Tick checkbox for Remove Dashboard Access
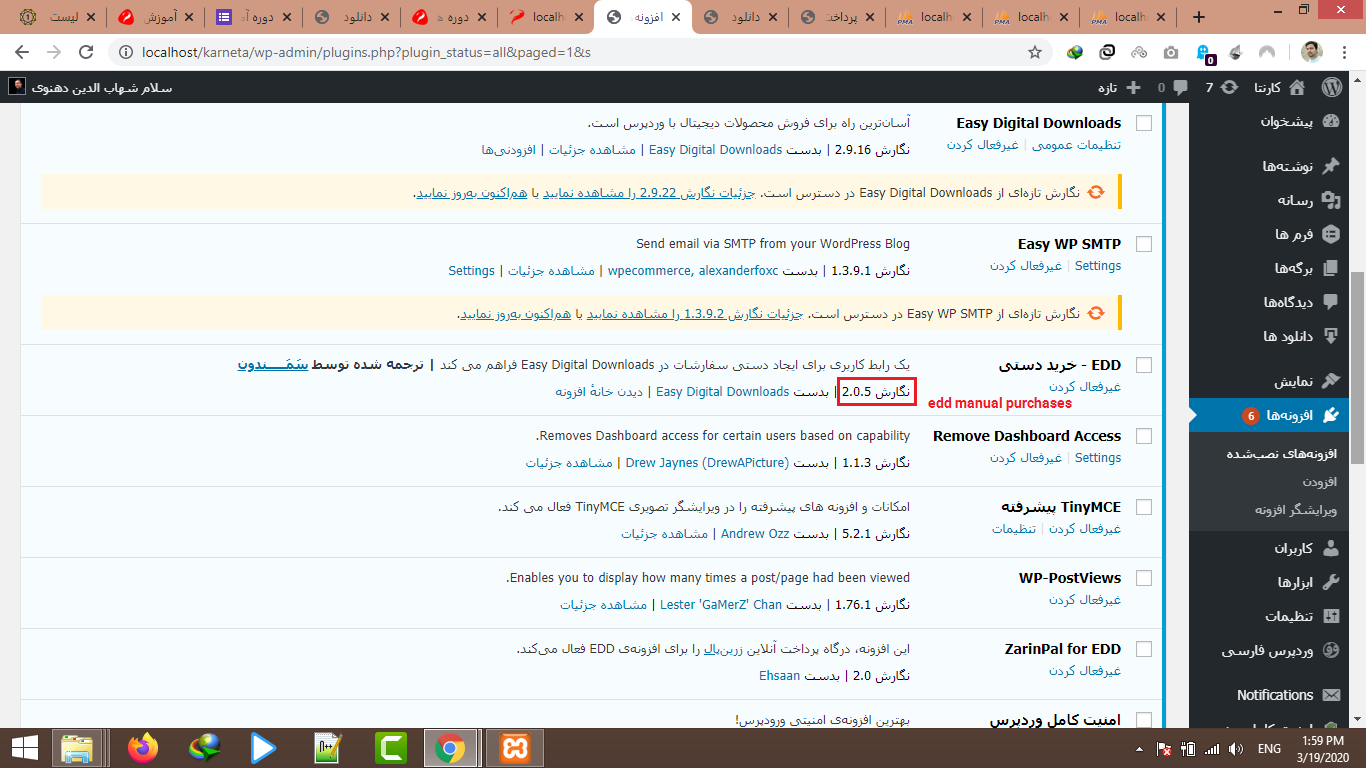1366x768 pixels. (1143, 436)
